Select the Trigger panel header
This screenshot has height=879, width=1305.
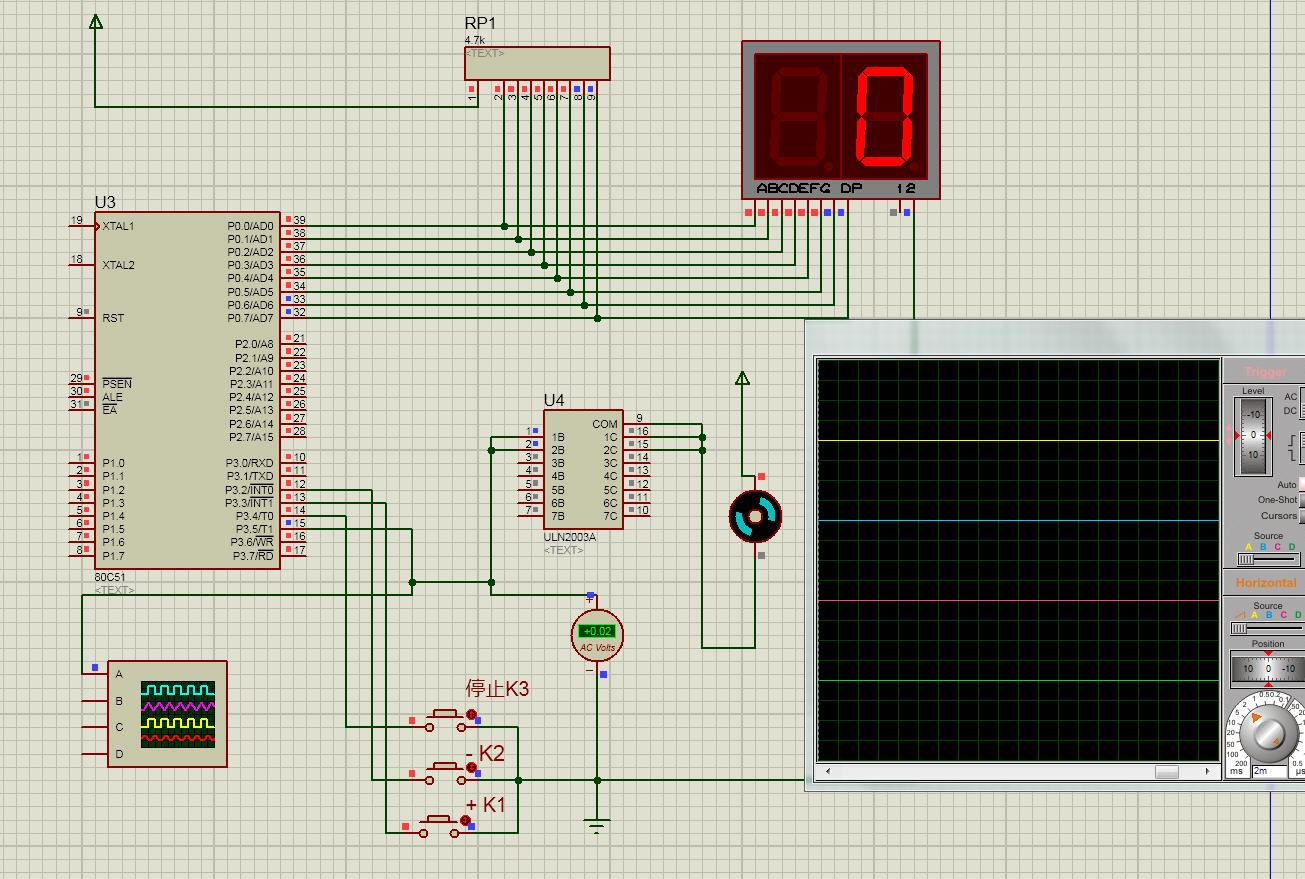pyautogui.click(x=1266, y=371)
